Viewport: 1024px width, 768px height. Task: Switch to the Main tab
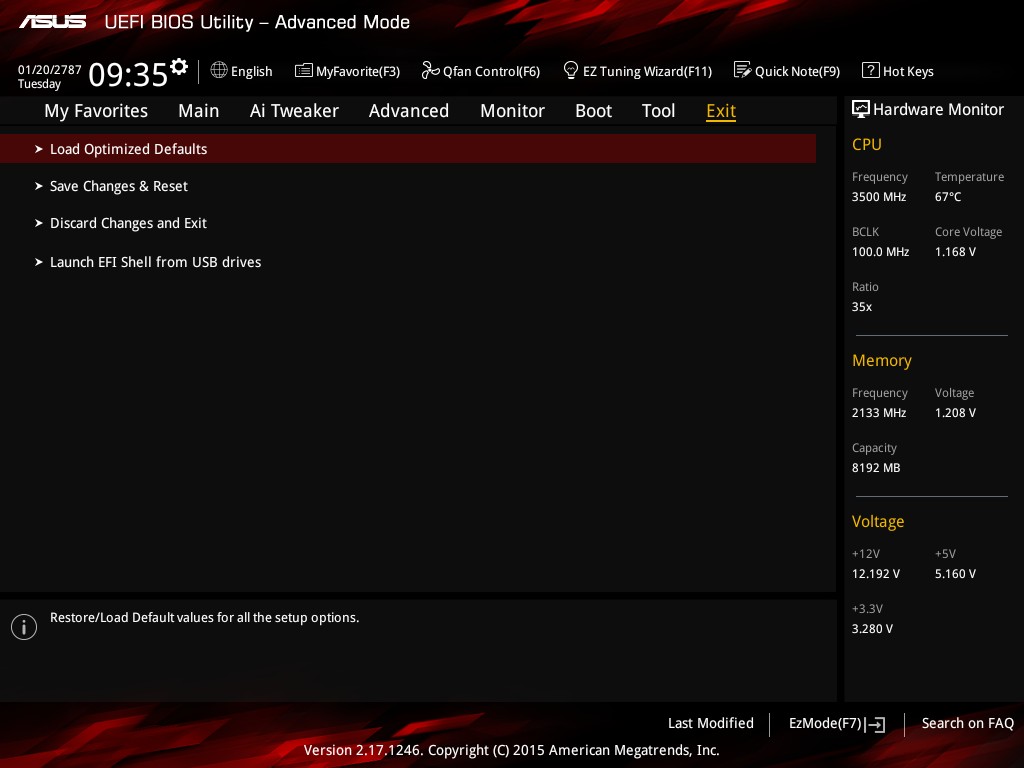point(199,111)
